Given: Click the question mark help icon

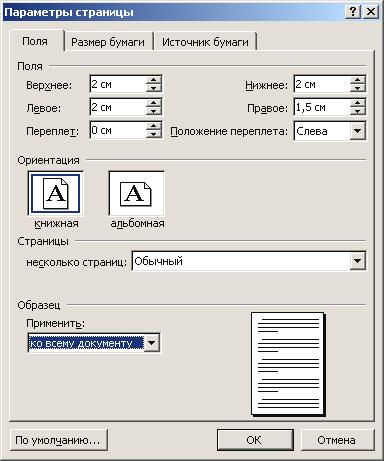Looking at the screenshot, I should pyautogui.click(x=353, y=12).
